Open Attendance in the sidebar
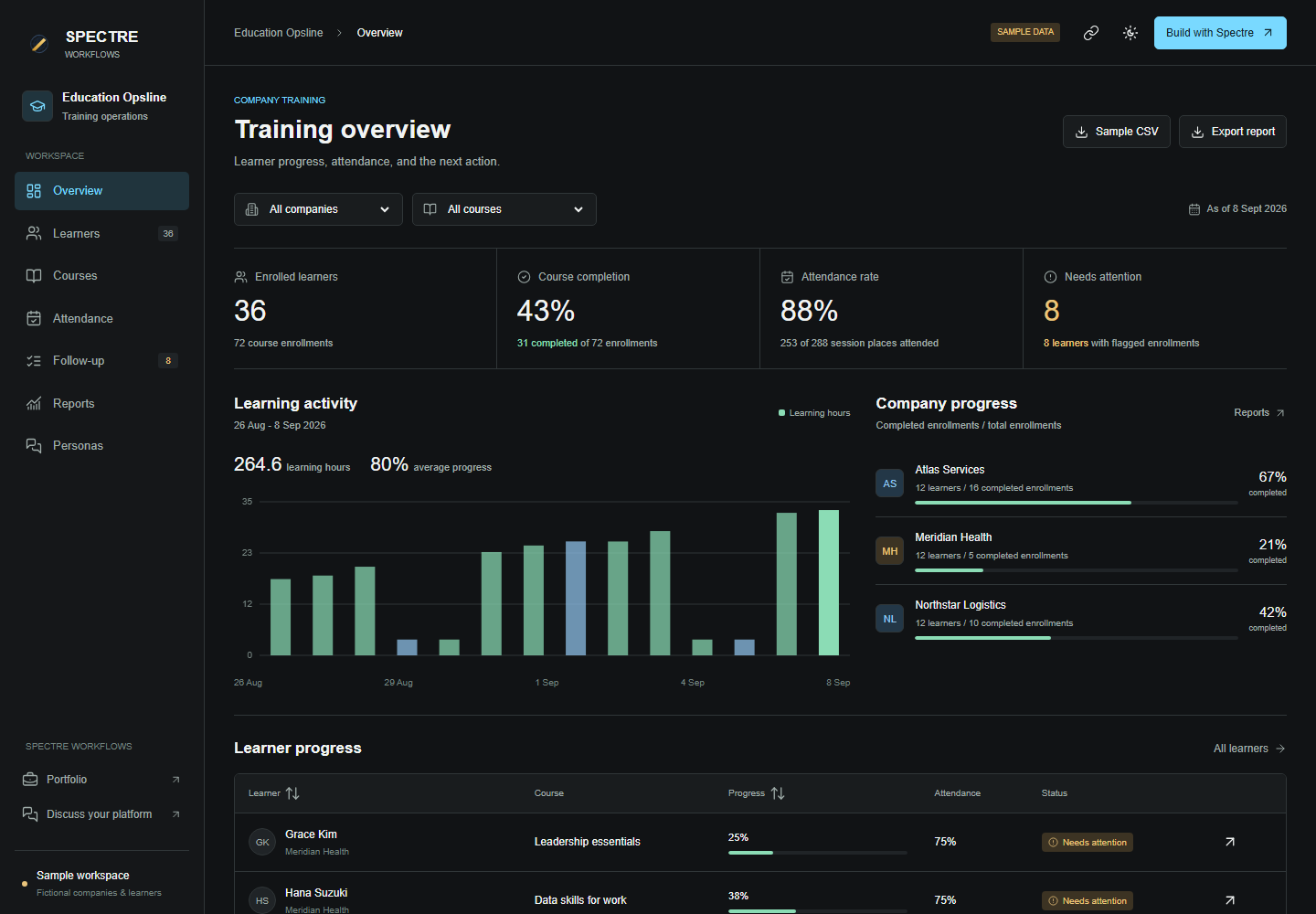The image size is (1316, 914). point(101,319)
